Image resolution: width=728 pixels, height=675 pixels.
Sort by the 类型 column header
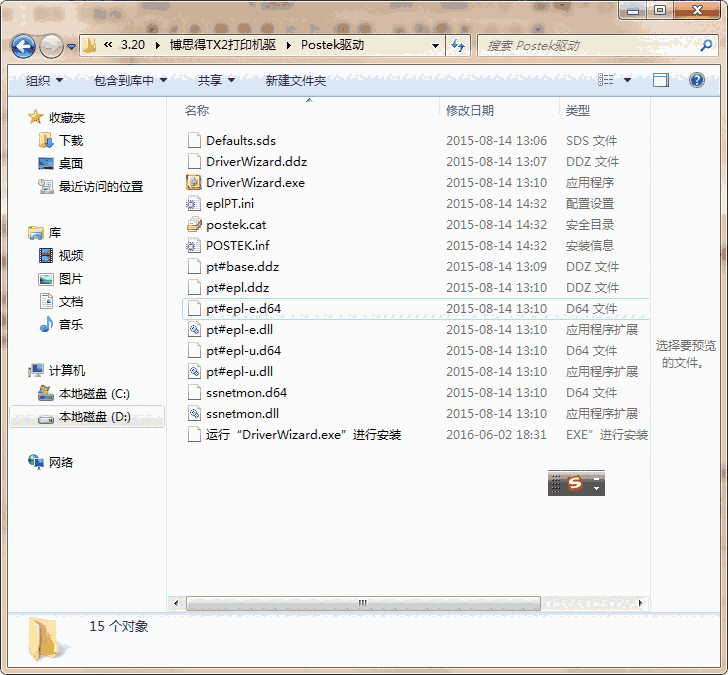point(578,110)
